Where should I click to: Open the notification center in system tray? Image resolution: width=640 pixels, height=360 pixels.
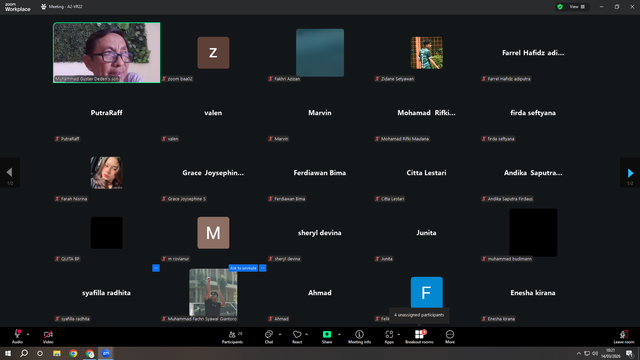click(x=629, y=353)
